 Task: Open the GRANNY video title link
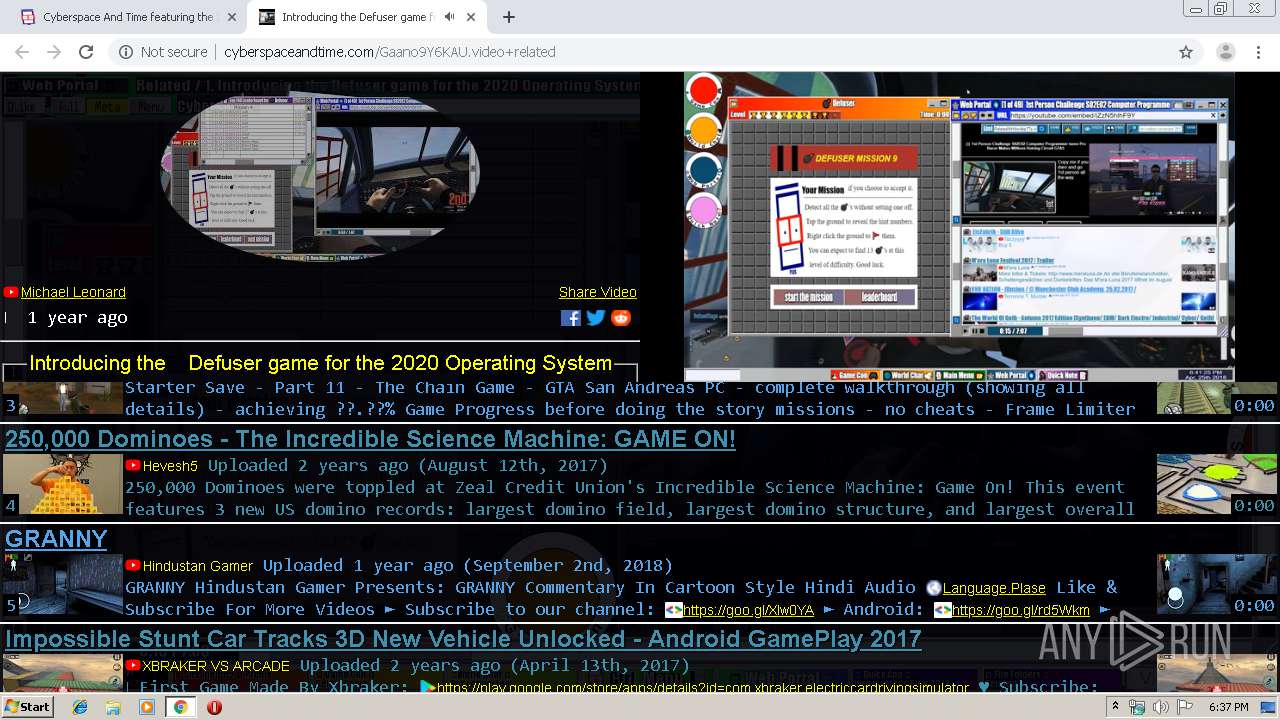56,539
